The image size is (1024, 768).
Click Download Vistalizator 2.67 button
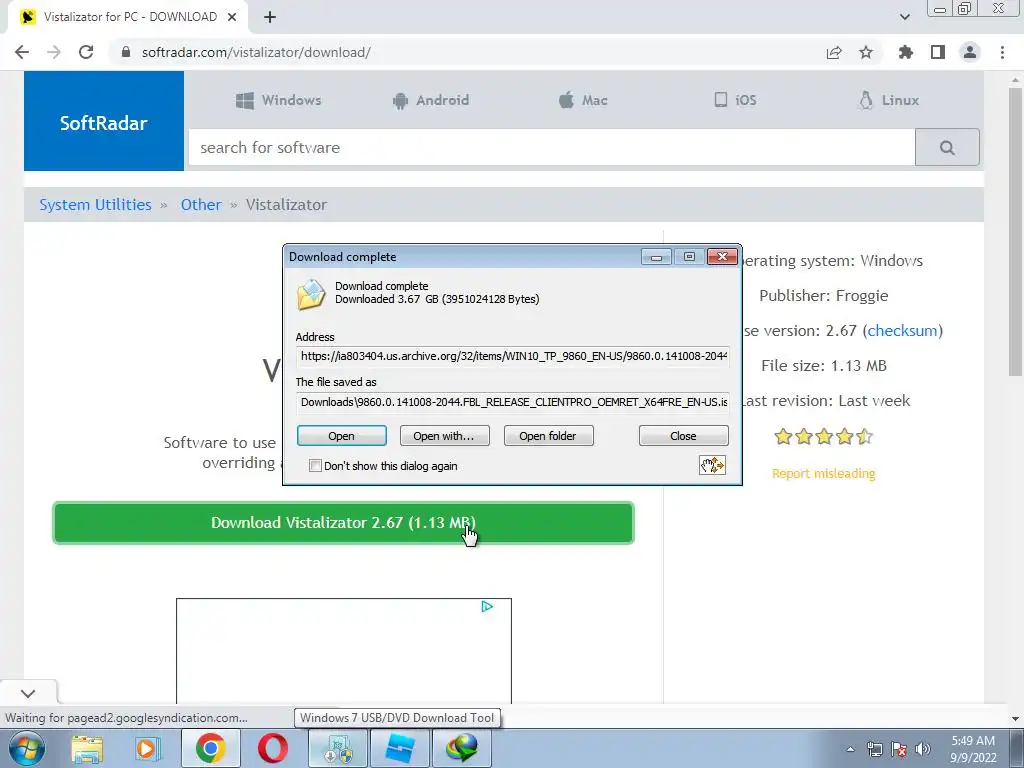coord(343,522)
